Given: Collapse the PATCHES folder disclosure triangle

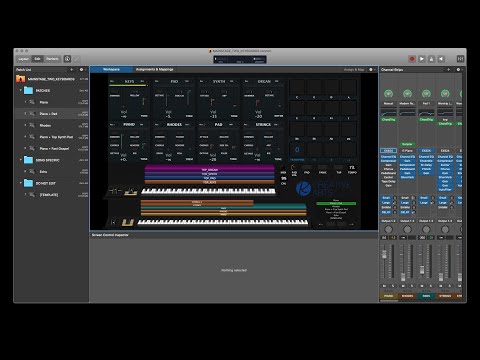Looking at the screenshot, I should (x=20, y=90).
